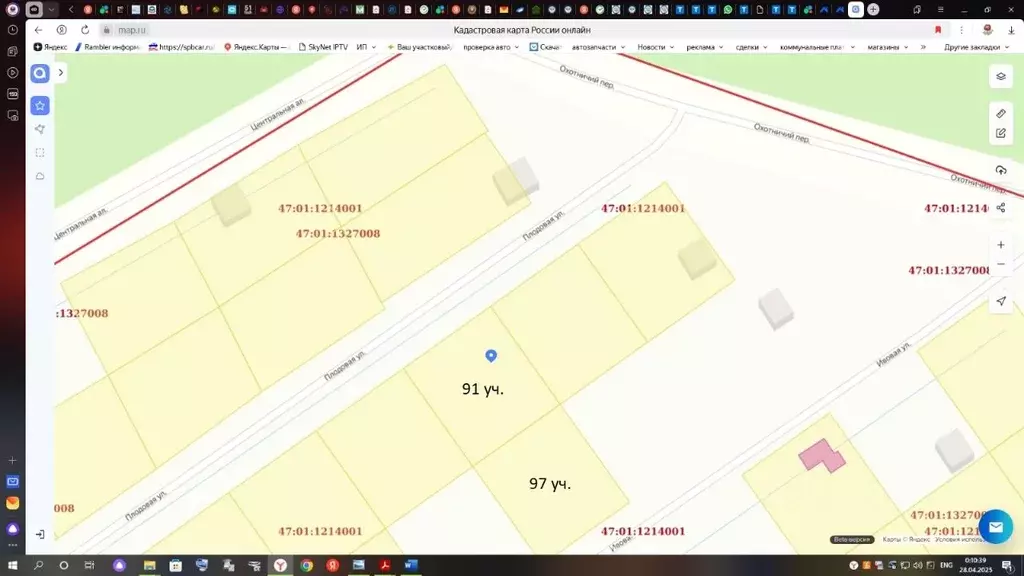This screenshot has width=1024, height=576.
Task: Open Yandex Browser in the taskbar
Action: pyautogui.click(x=280, y=565)
